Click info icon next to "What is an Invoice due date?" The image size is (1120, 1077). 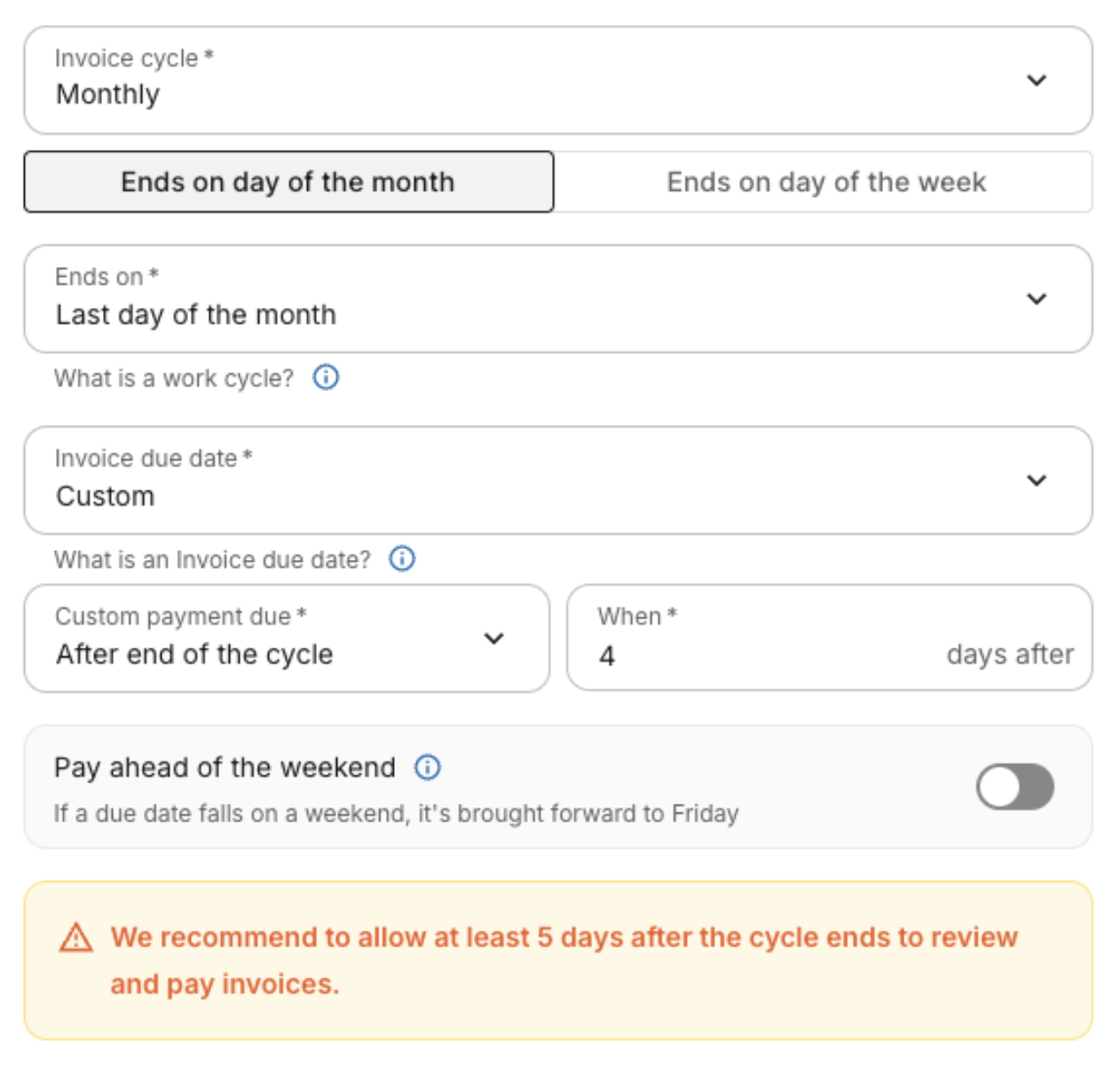(x=402, y=559)
